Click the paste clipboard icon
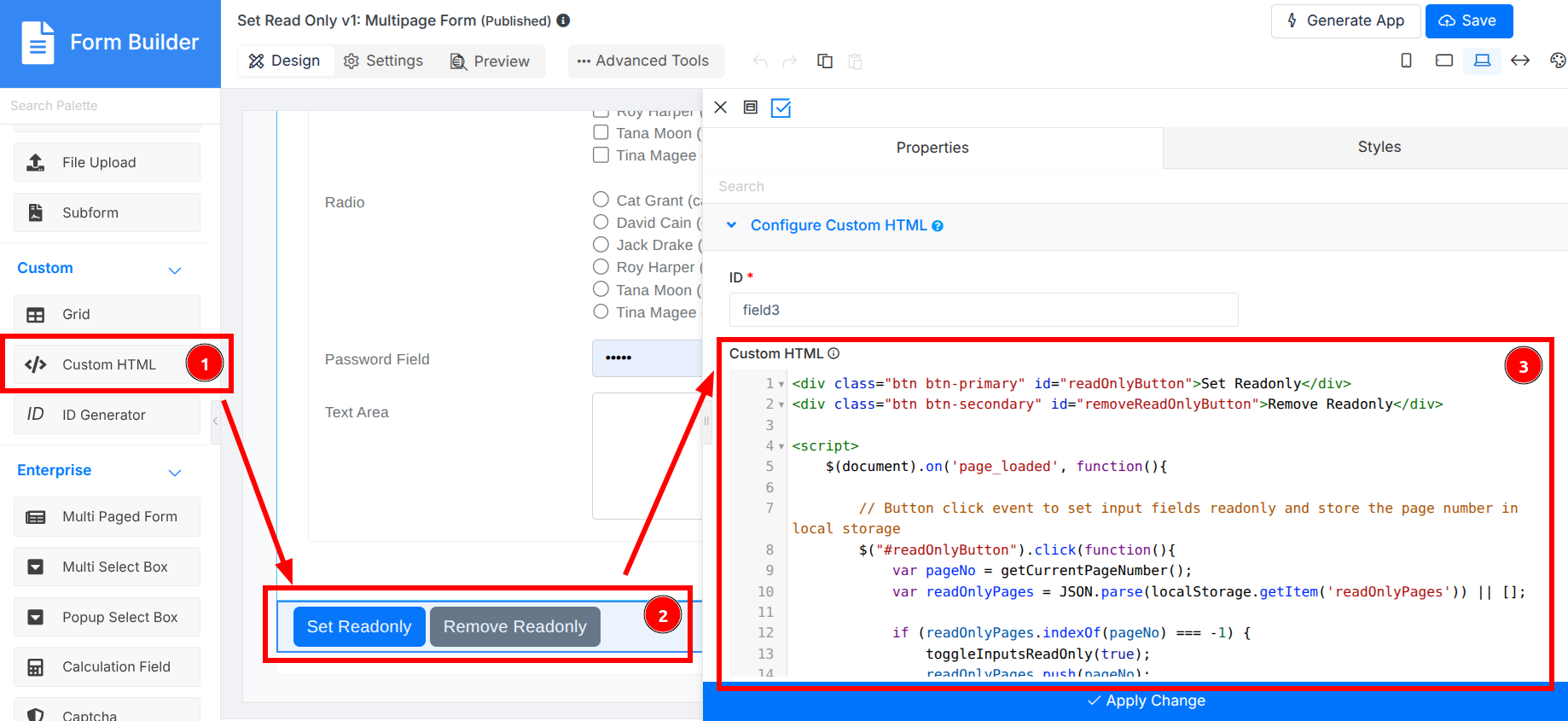Viewport: 1568px width, 721px height. (x=855, y=61)
